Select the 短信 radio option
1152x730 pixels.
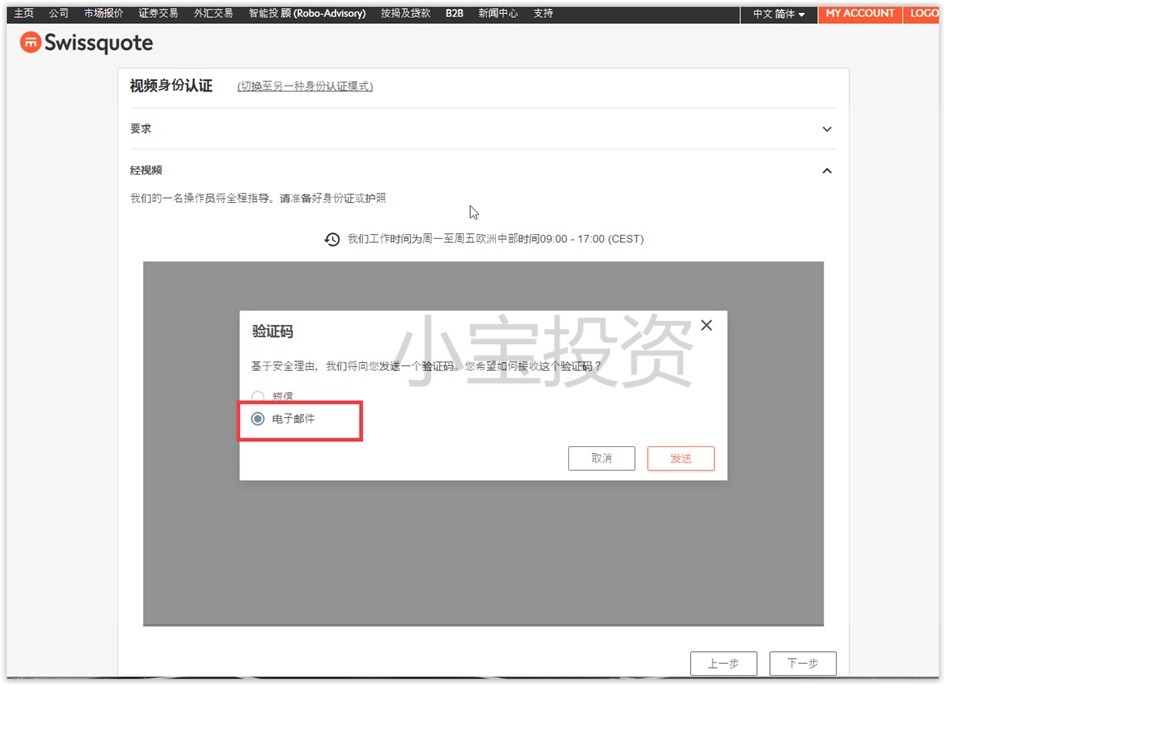[258, 397]
